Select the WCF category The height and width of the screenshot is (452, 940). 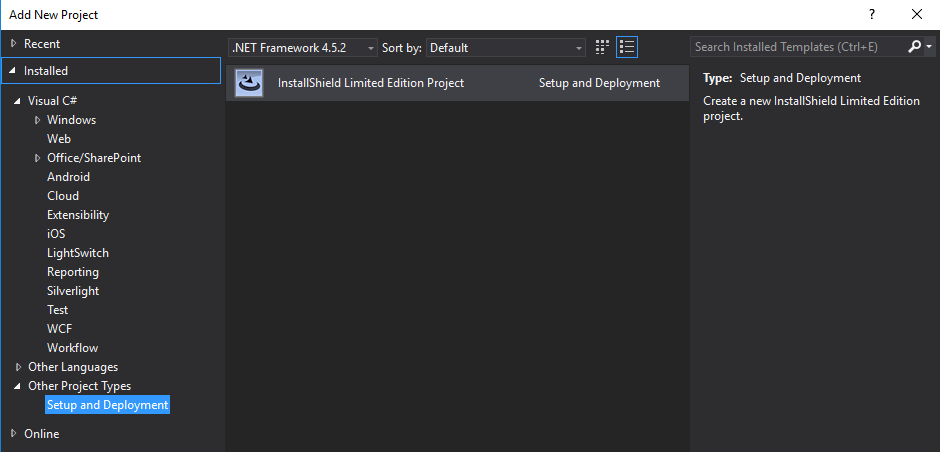point(59,329)
